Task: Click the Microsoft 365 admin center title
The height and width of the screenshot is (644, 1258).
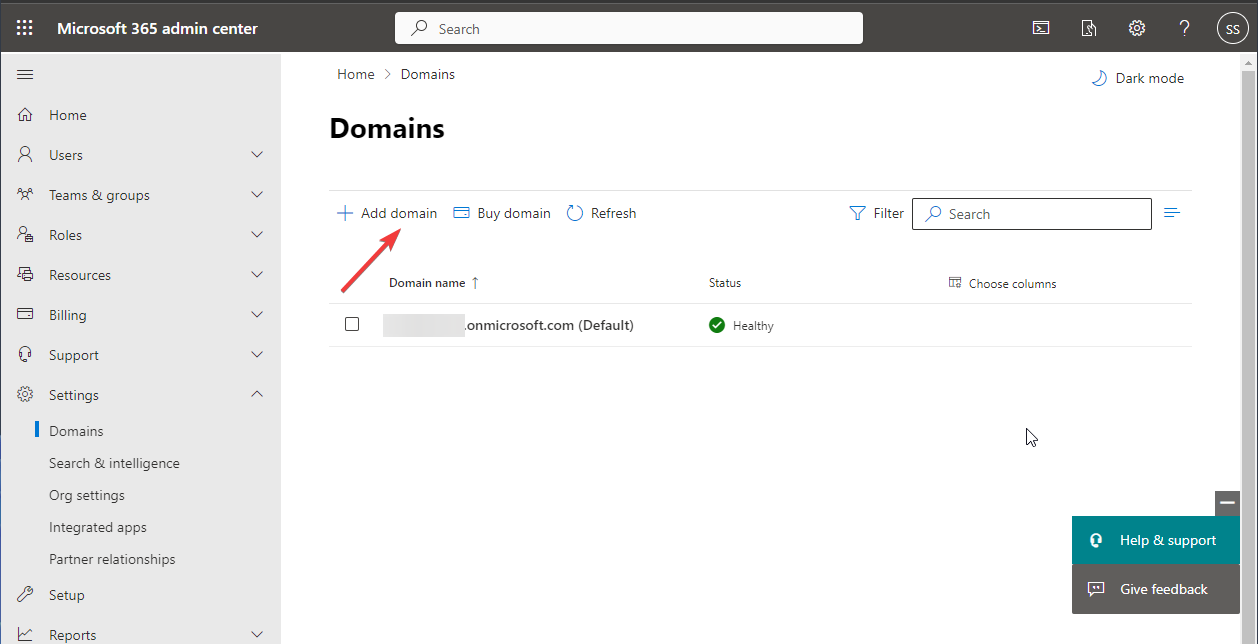Action: (x=157, y=28)
